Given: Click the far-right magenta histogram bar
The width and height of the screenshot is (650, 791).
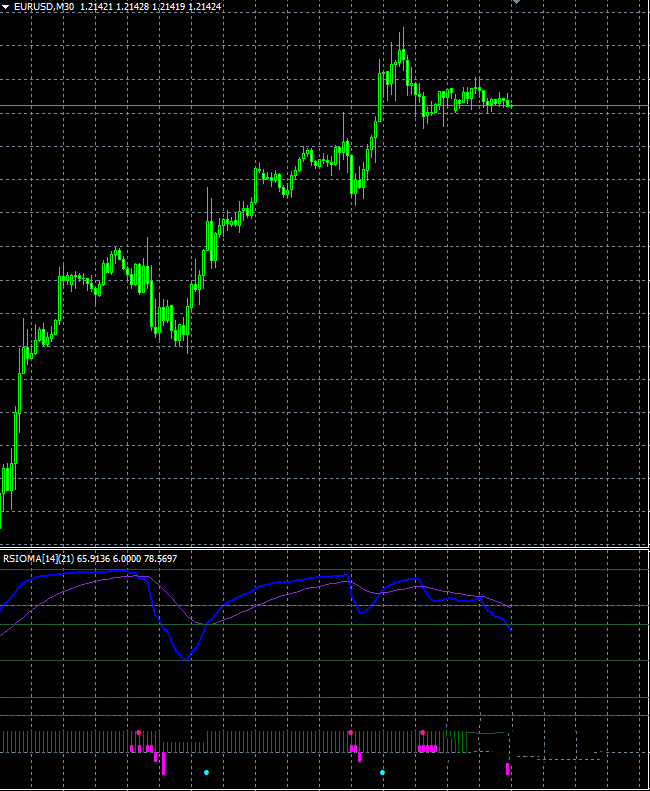Looking at the screenshot, I should tap(508, 768).
